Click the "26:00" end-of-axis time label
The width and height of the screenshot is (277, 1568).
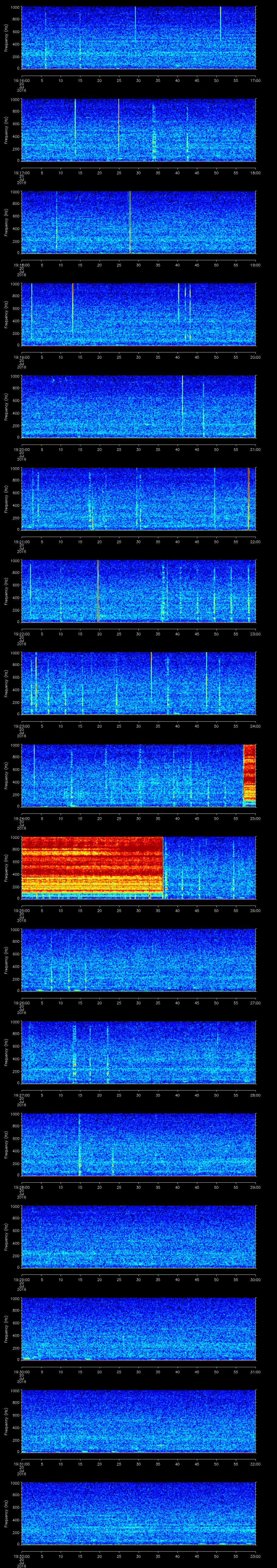(255, 910)
